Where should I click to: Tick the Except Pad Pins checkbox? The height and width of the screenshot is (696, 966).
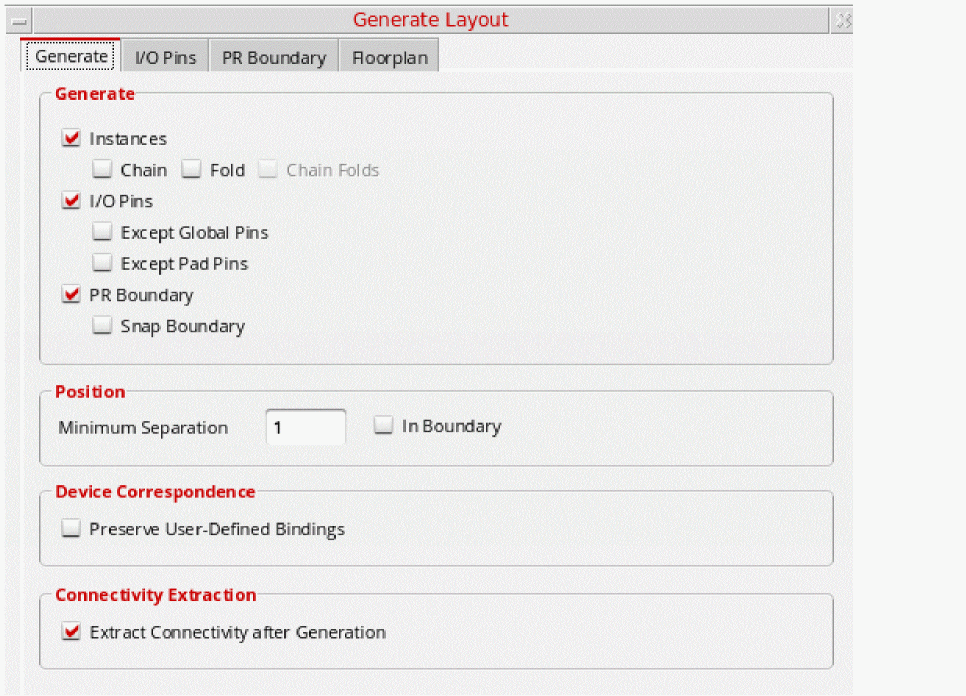pos(102,264)
